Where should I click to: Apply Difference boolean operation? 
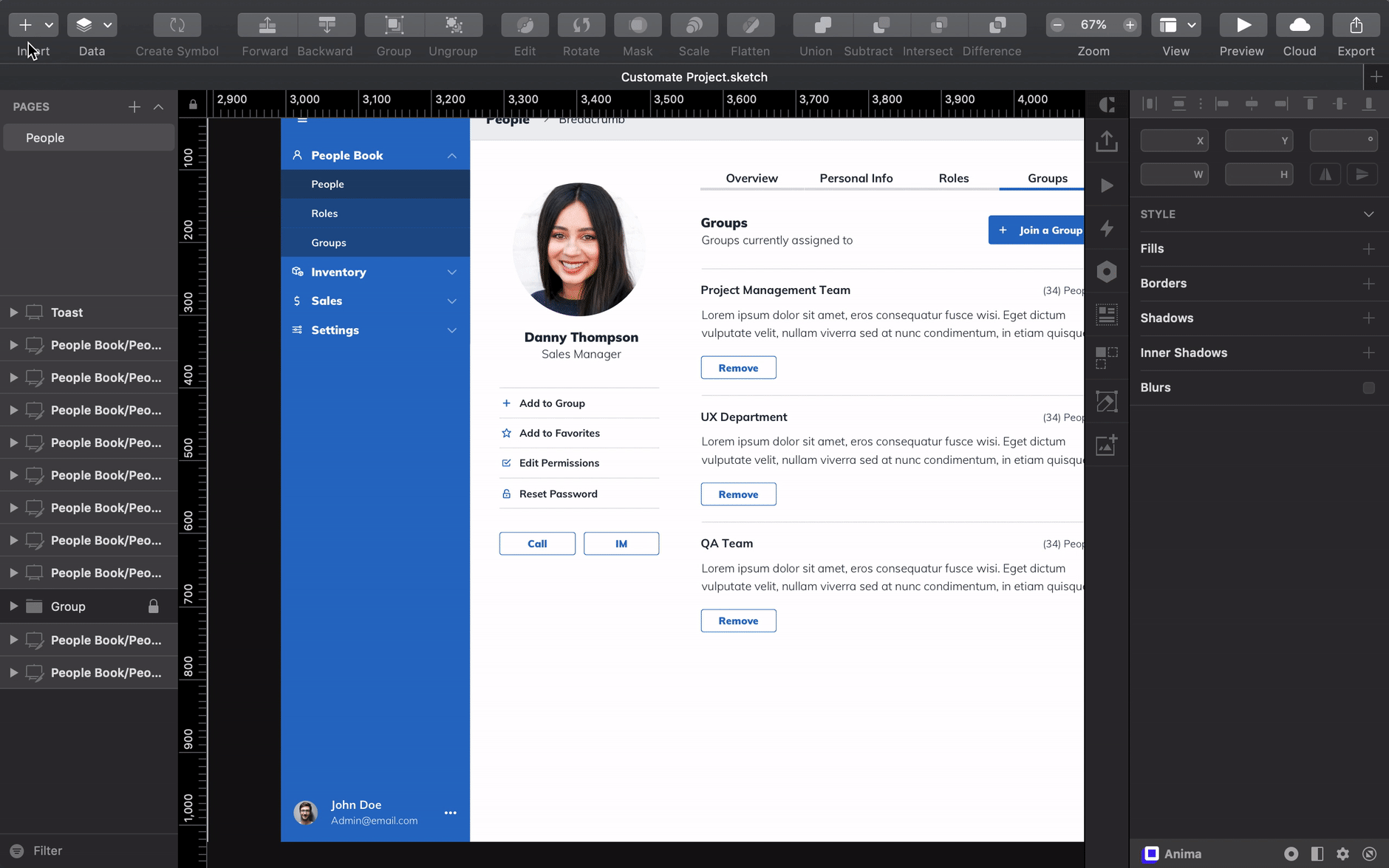[x=997, y=25]
